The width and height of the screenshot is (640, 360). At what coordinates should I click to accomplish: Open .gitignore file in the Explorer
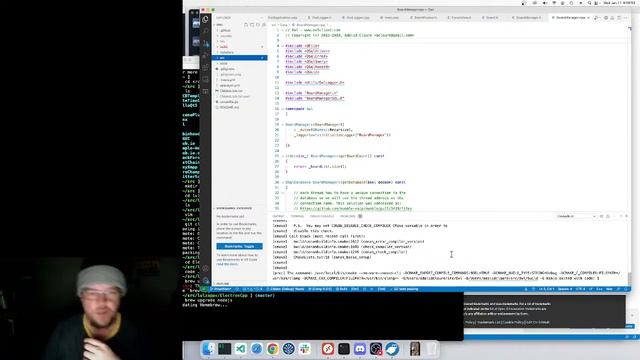click(227, 69)
